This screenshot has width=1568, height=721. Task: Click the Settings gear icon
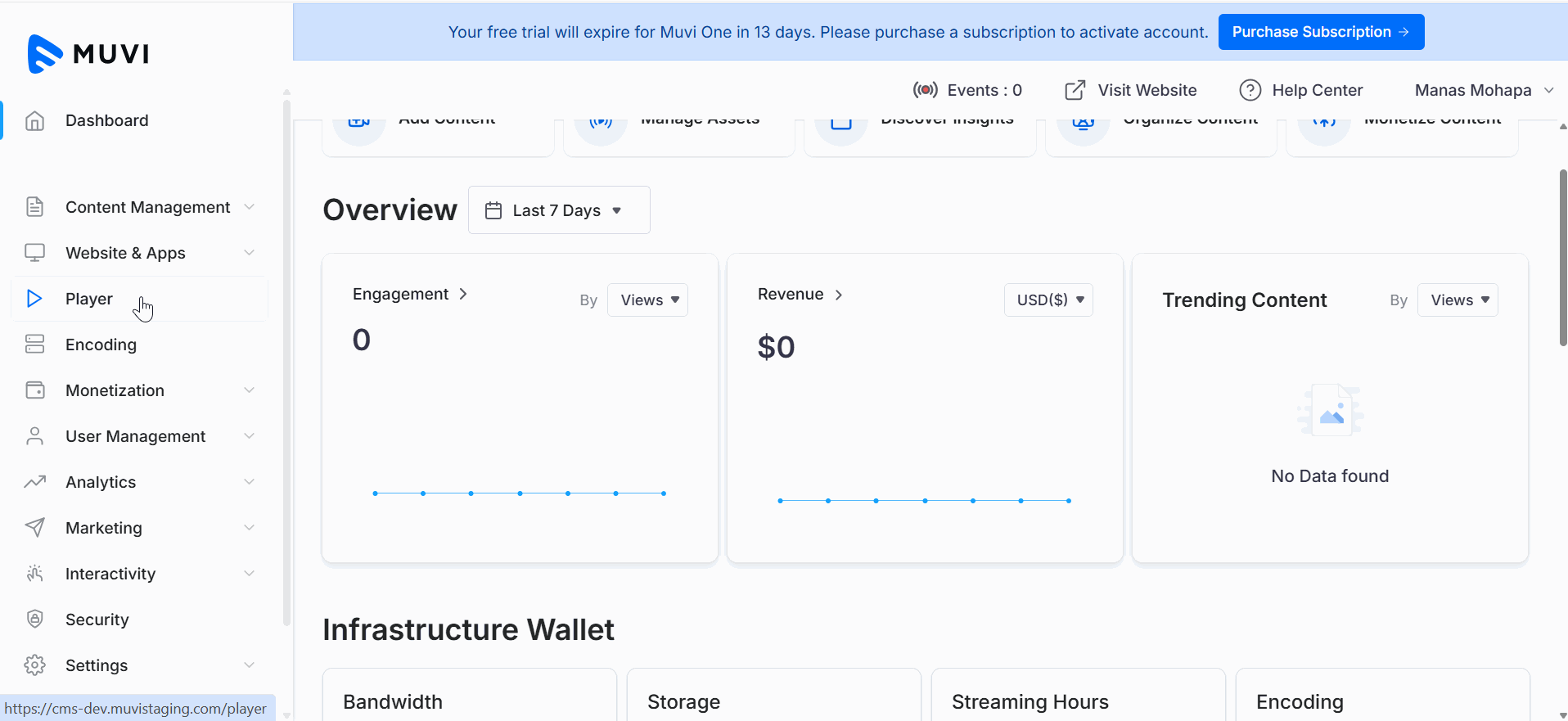tap(34, 665)
